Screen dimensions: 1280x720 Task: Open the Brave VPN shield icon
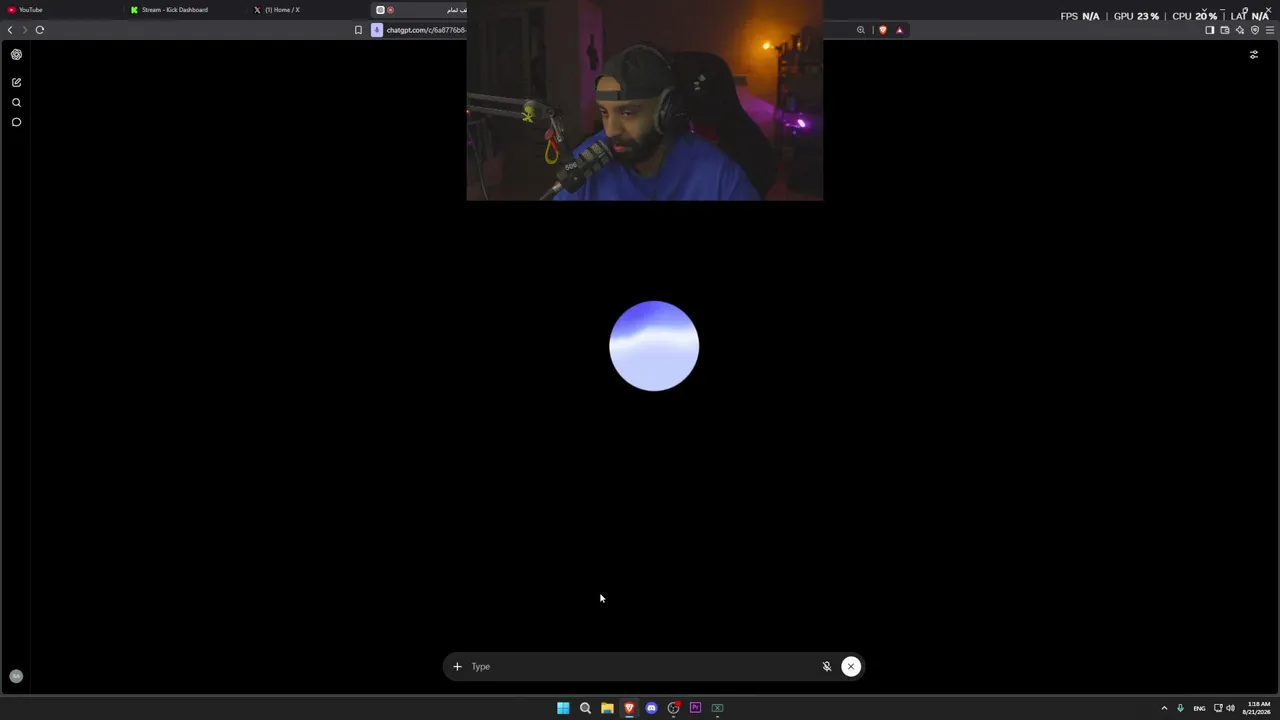pos(1255,30)
